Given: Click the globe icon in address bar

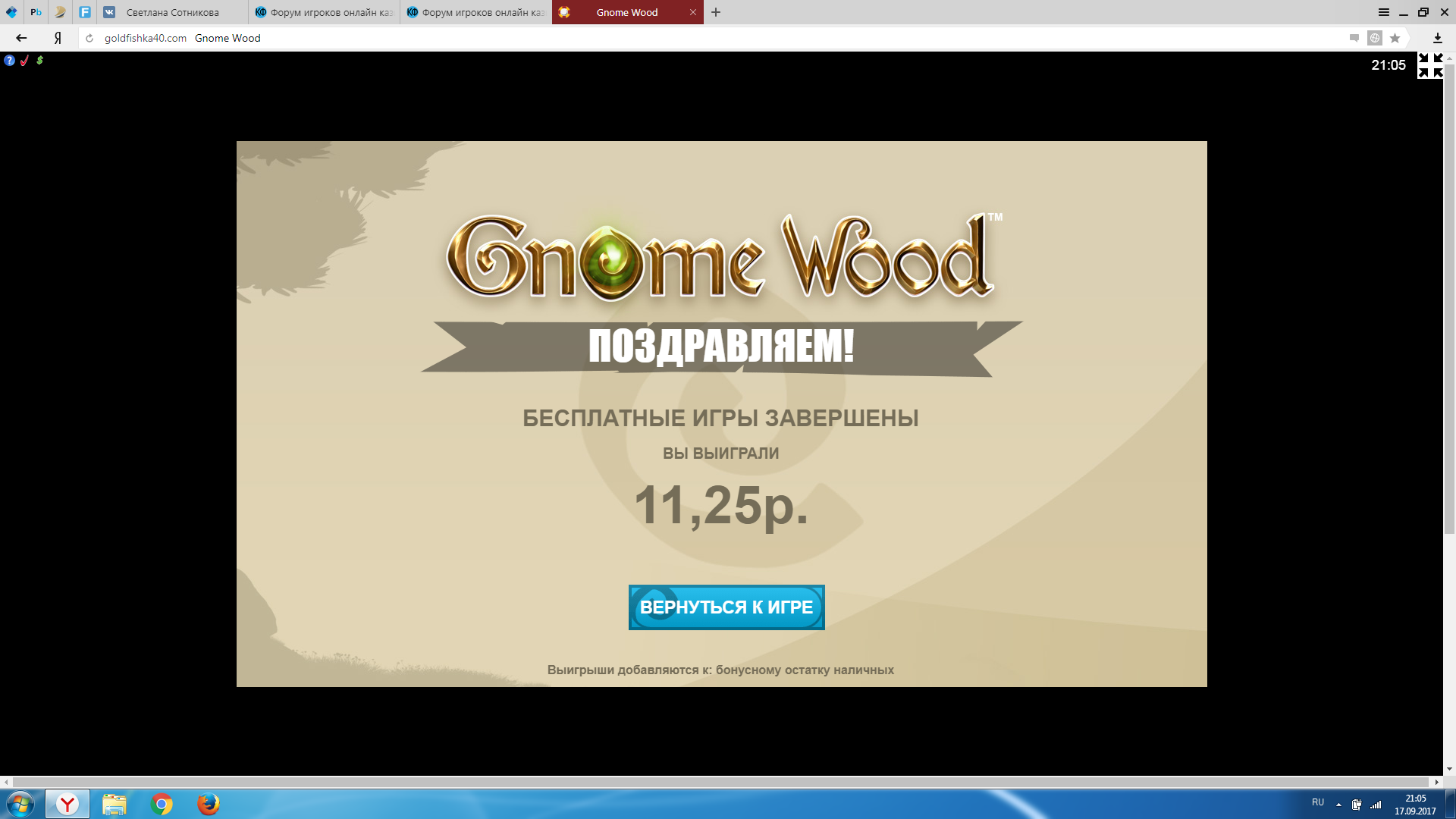Looking at the screenshot, I should tap(1374, 38).
